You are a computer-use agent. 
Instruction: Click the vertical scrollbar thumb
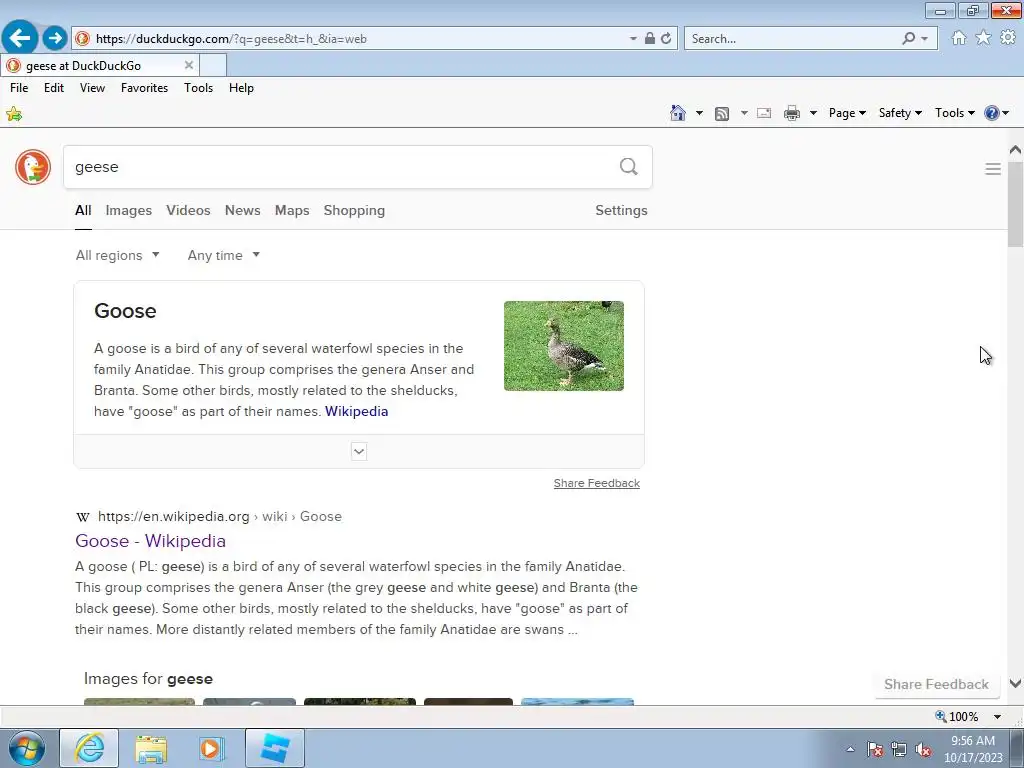tap(1015, 203)
